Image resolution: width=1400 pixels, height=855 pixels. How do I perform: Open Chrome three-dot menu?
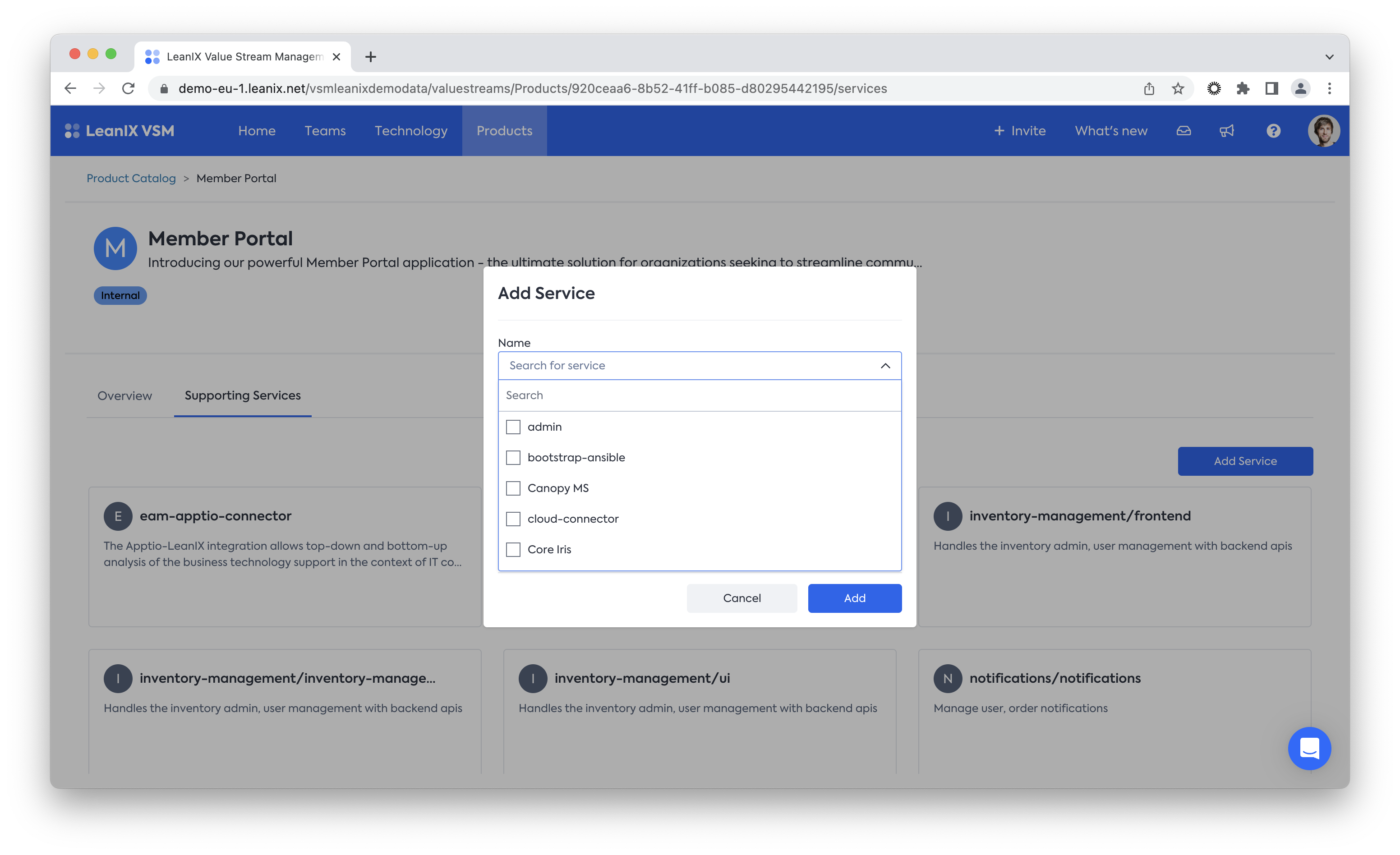click(1329, 89)
